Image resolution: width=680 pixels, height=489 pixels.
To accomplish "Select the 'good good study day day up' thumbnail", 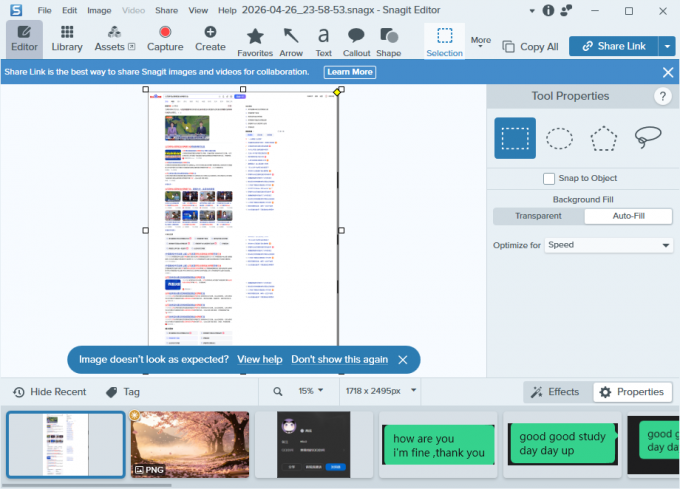I will pyautogui.click(x=562, y=445).
